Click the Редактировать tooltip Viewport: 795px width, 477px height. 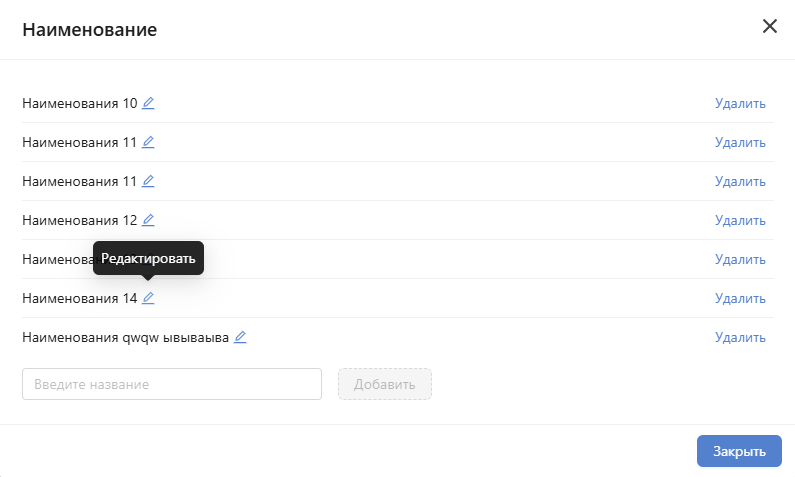click(x=148, y=258)
